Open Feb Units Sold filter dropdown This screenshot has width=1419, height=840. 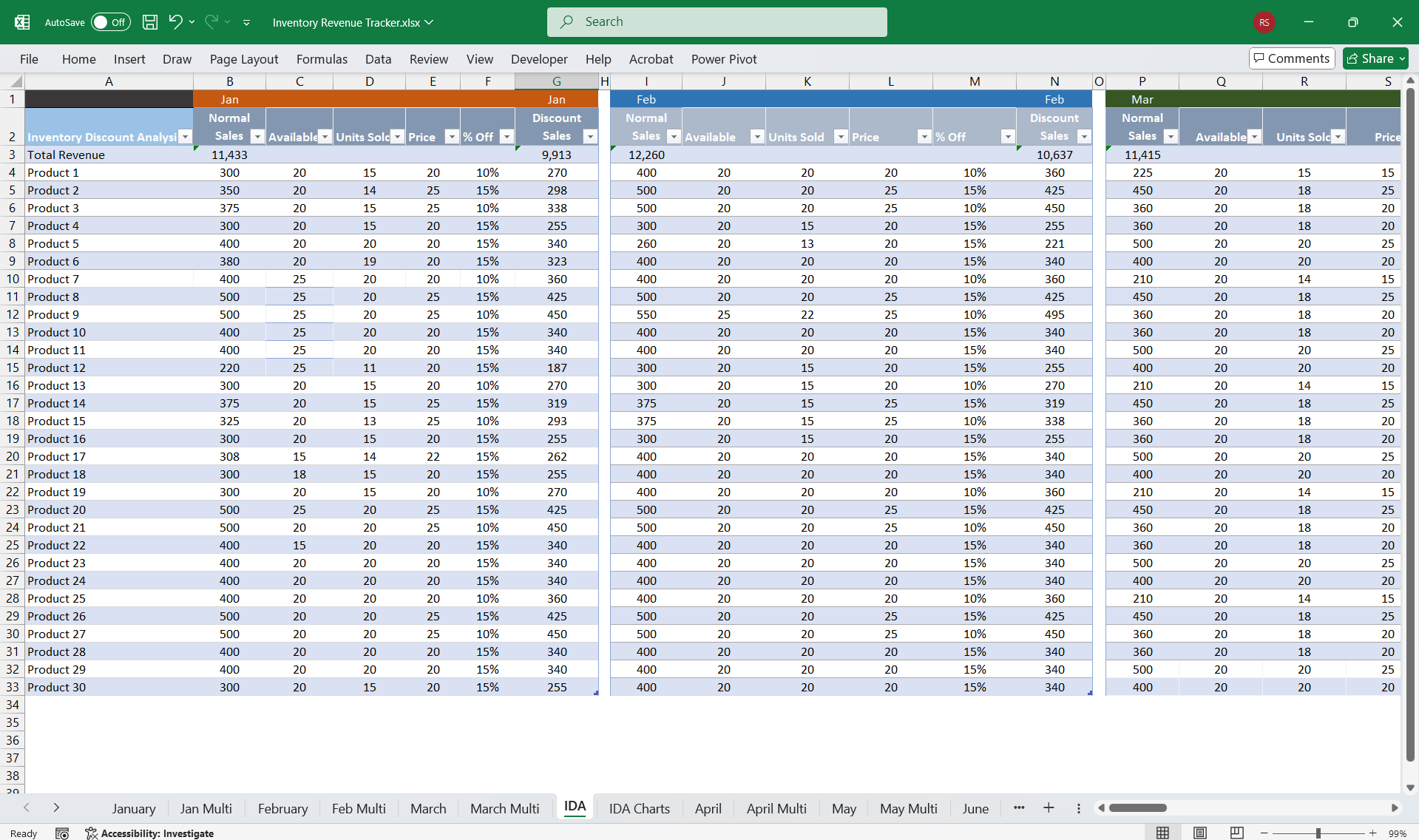[x=841, y=137]
